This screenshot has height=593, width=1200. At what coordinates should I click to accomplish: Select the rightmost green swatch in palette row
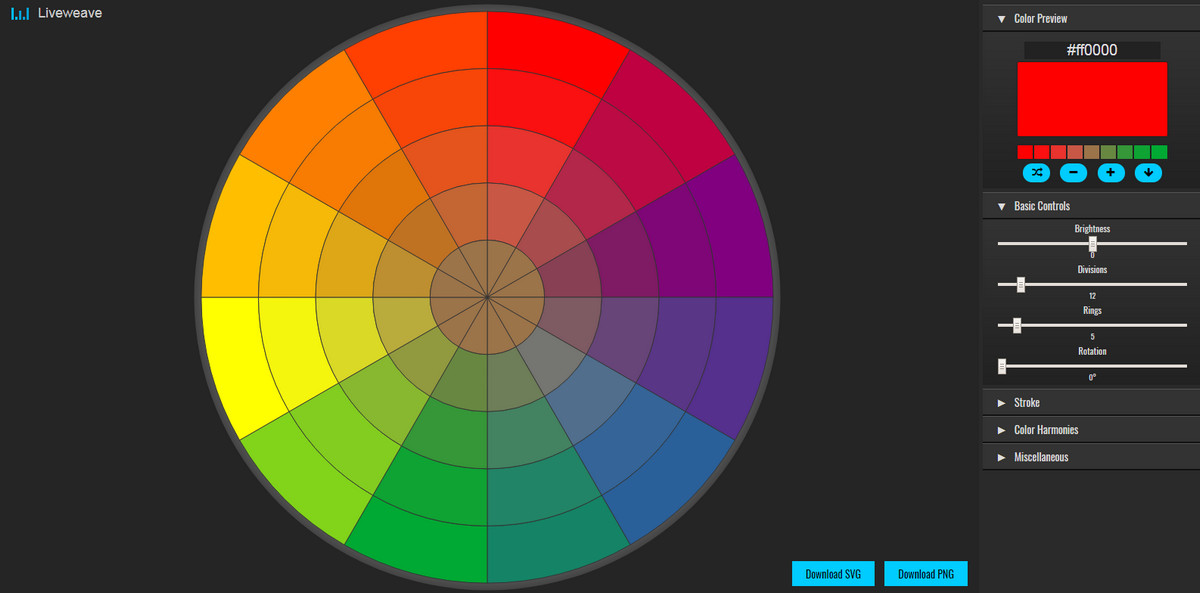click(x=1160, y=152)
